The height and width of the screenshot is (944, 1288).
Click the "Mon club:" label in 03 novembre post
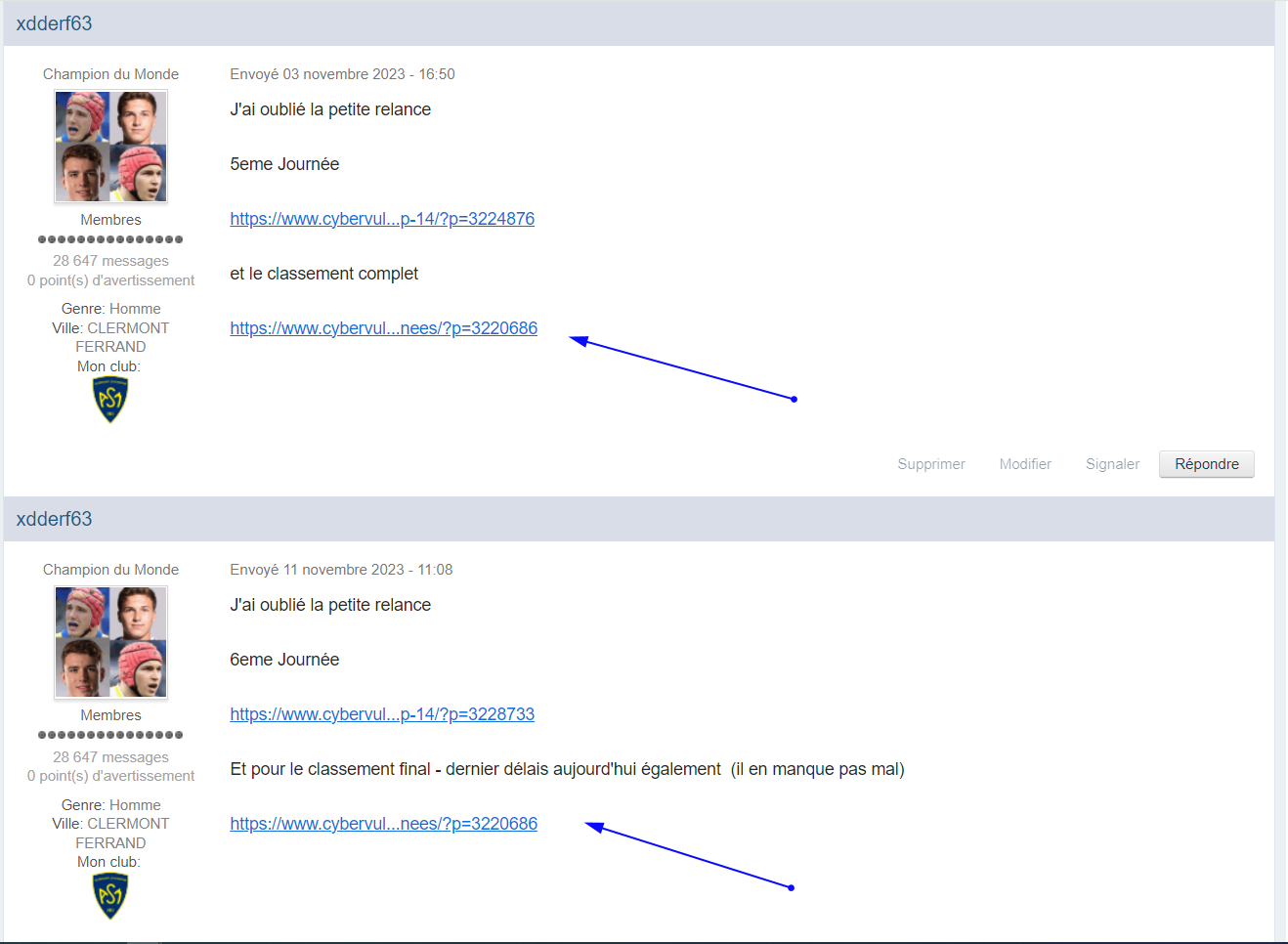(108, 366)
